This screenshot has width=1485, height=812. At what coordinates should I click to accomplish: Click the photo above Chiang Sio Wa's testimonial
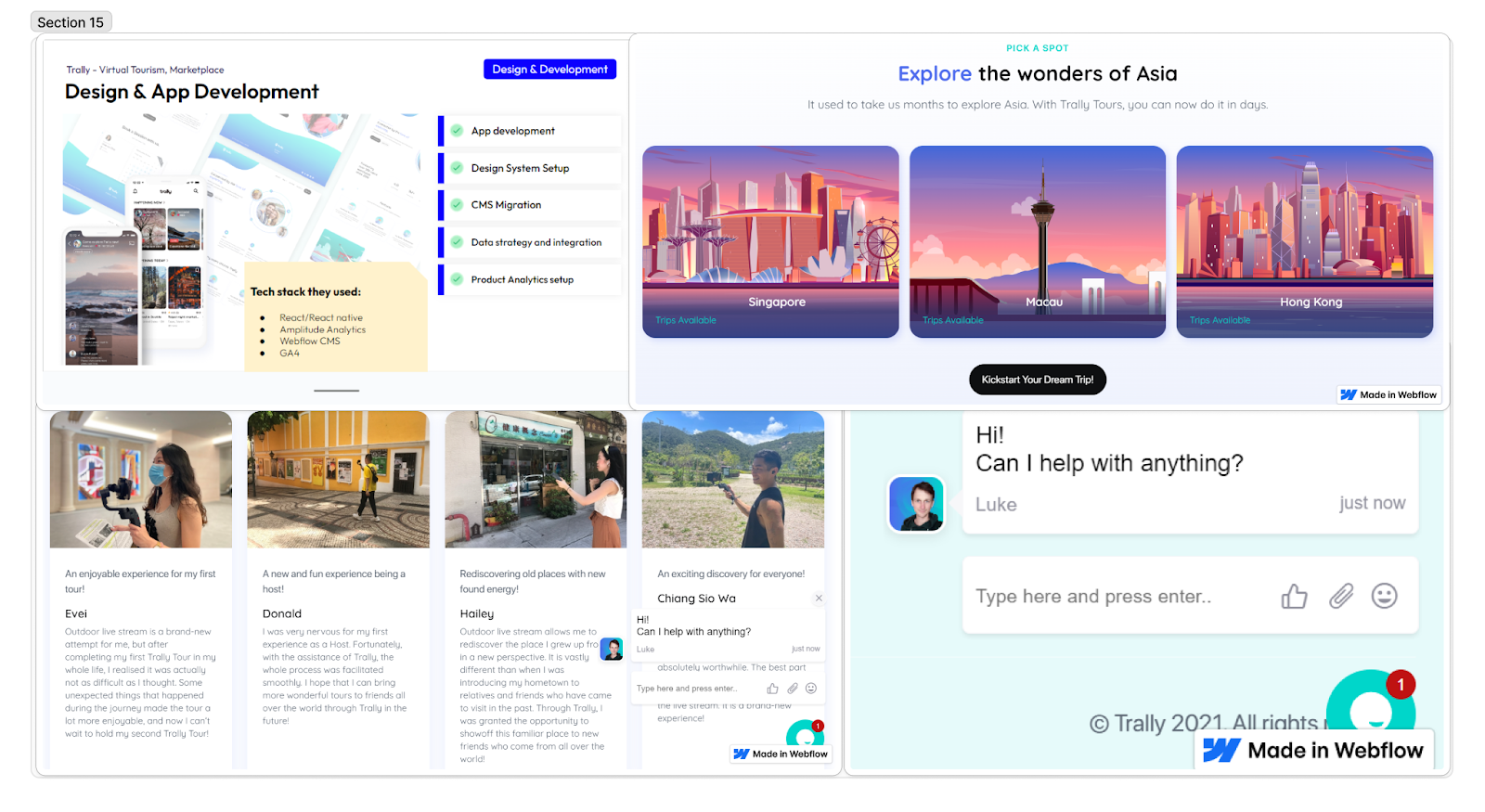[x=733, y=480]
